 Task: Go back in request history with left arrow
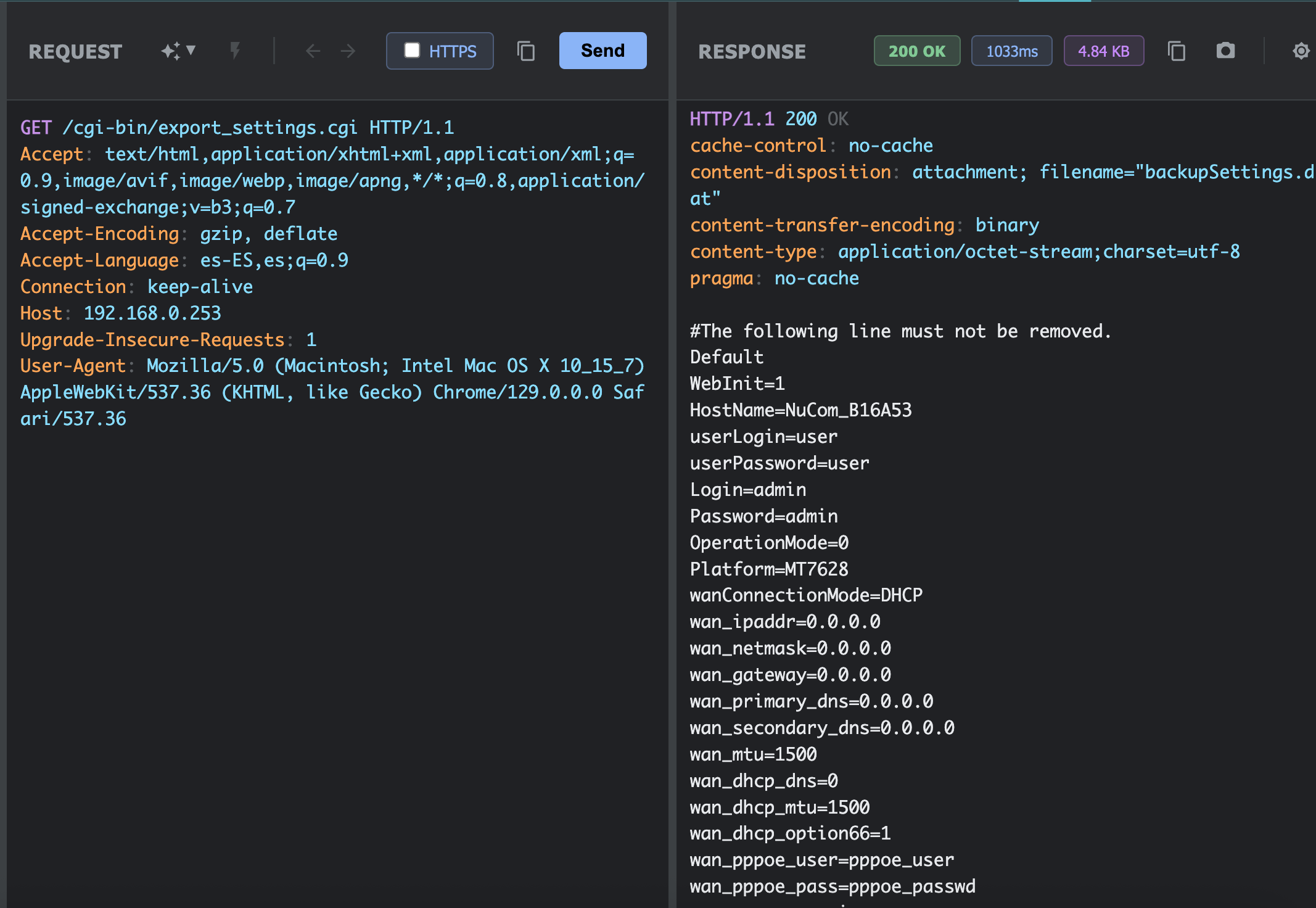tap(313, 51)
